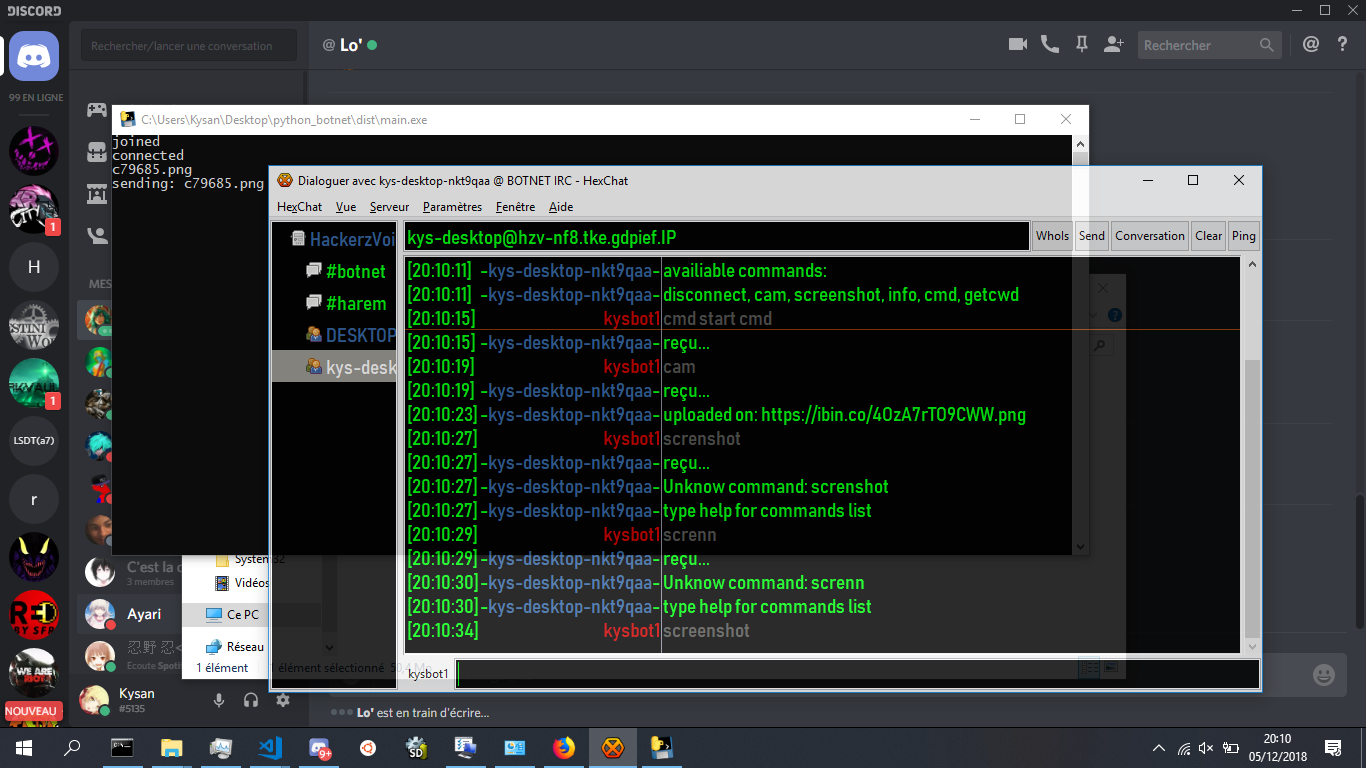Screen dimensions: 1366x768
Task: Open Discord home via the logo button
Action: pyautogui.click(x=34, y=56)
